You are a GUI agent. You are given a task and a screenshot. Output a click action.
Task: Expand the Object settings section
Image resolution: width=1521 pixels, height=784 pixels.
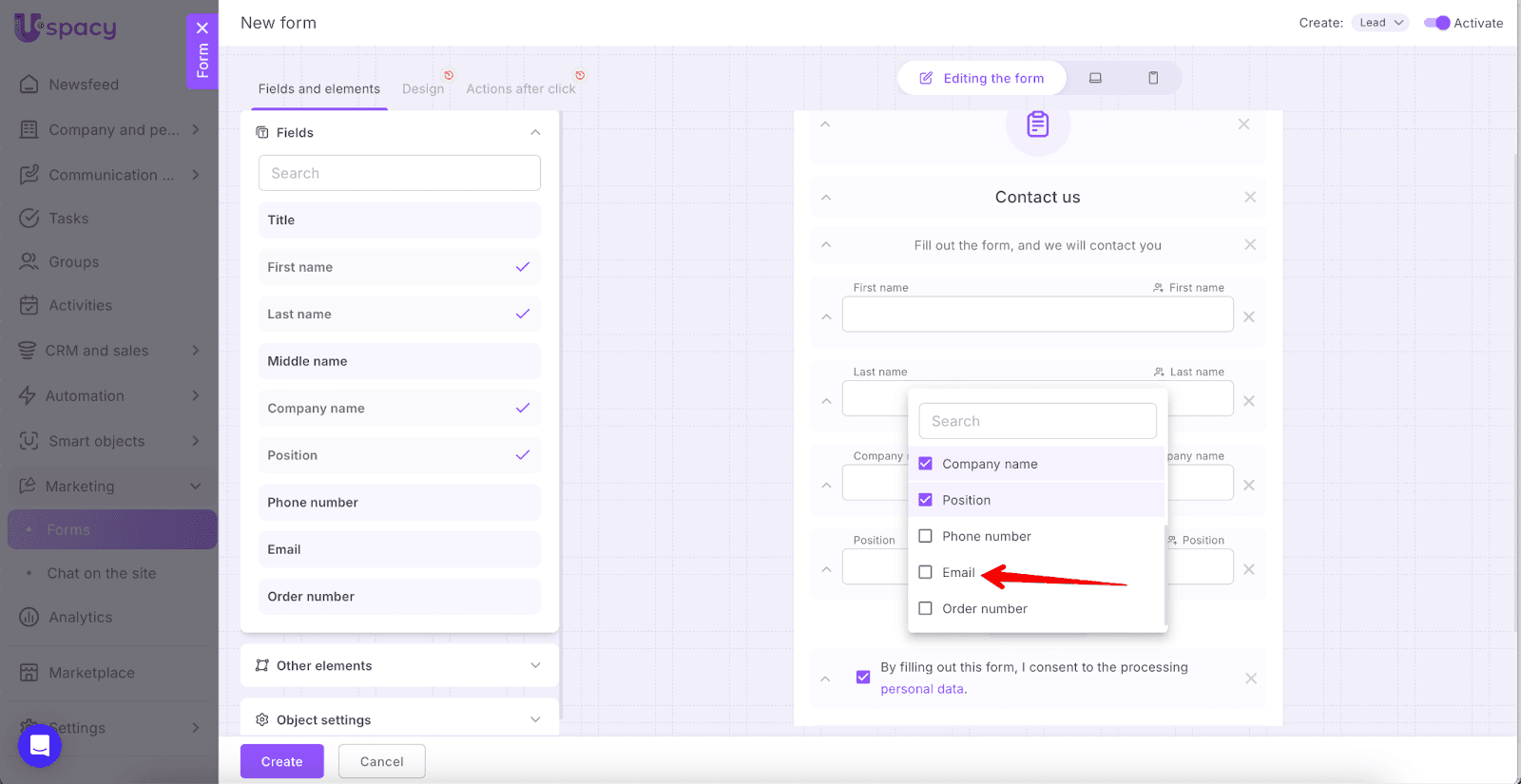click(535, 719)
